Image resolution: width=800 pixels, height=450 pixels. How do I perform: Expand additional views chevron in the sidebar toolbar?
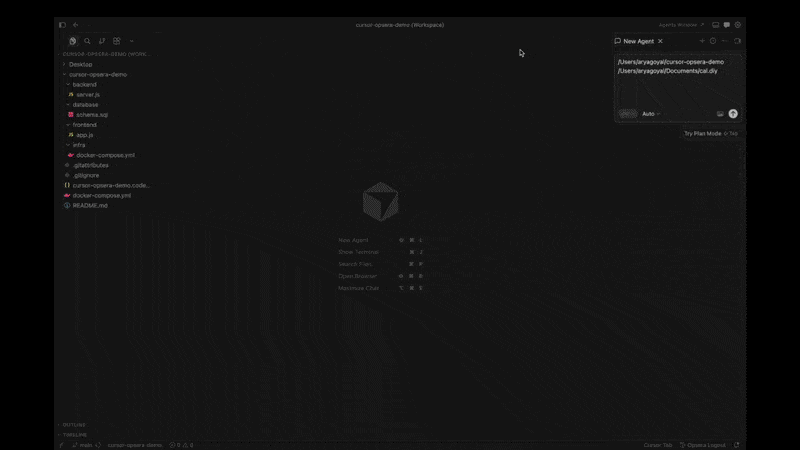[x=132, y=41]
